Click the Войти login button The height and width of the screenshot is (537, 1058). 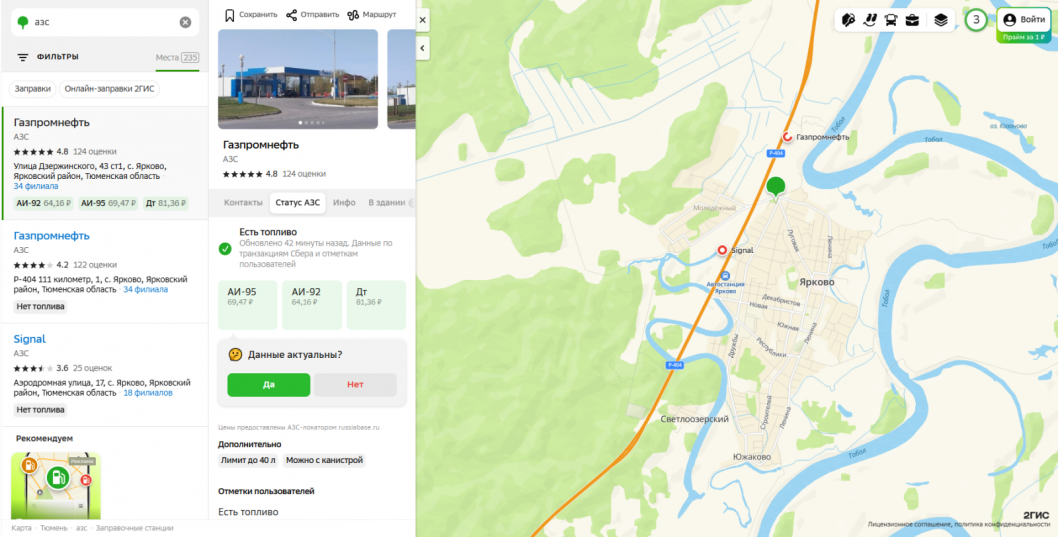1024,20
